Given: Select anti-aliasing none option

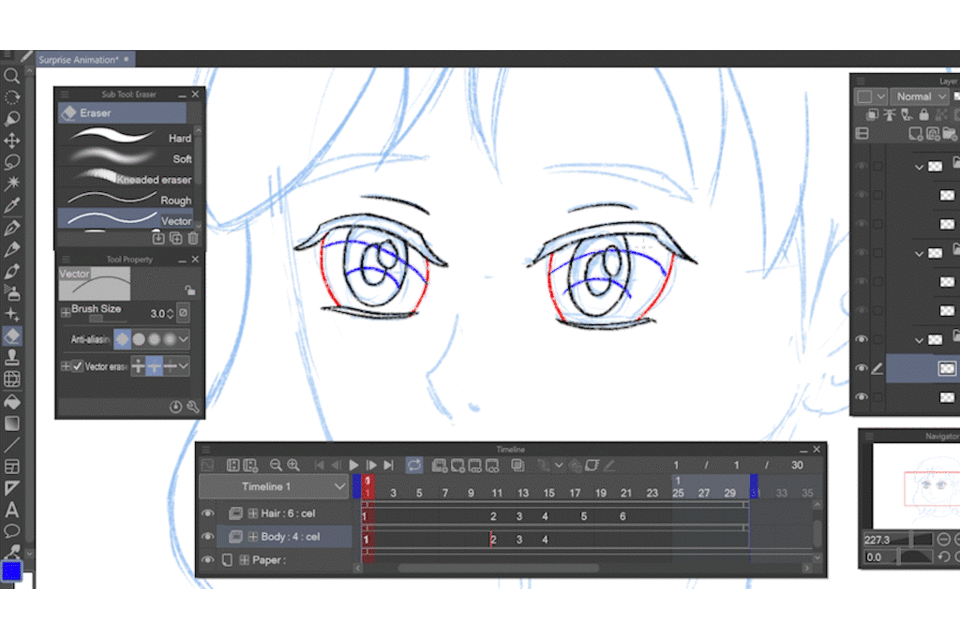Looking at the screenshot, I should click(122, 339).
